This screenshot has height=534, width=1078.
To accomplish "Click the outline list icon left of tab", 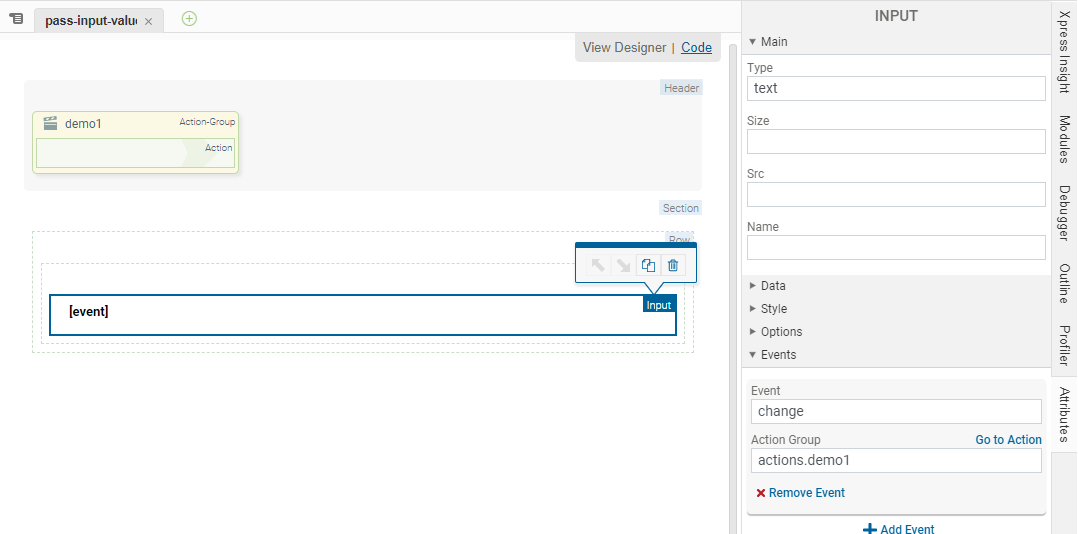I will pyautogui.click(x=16, y=19).
